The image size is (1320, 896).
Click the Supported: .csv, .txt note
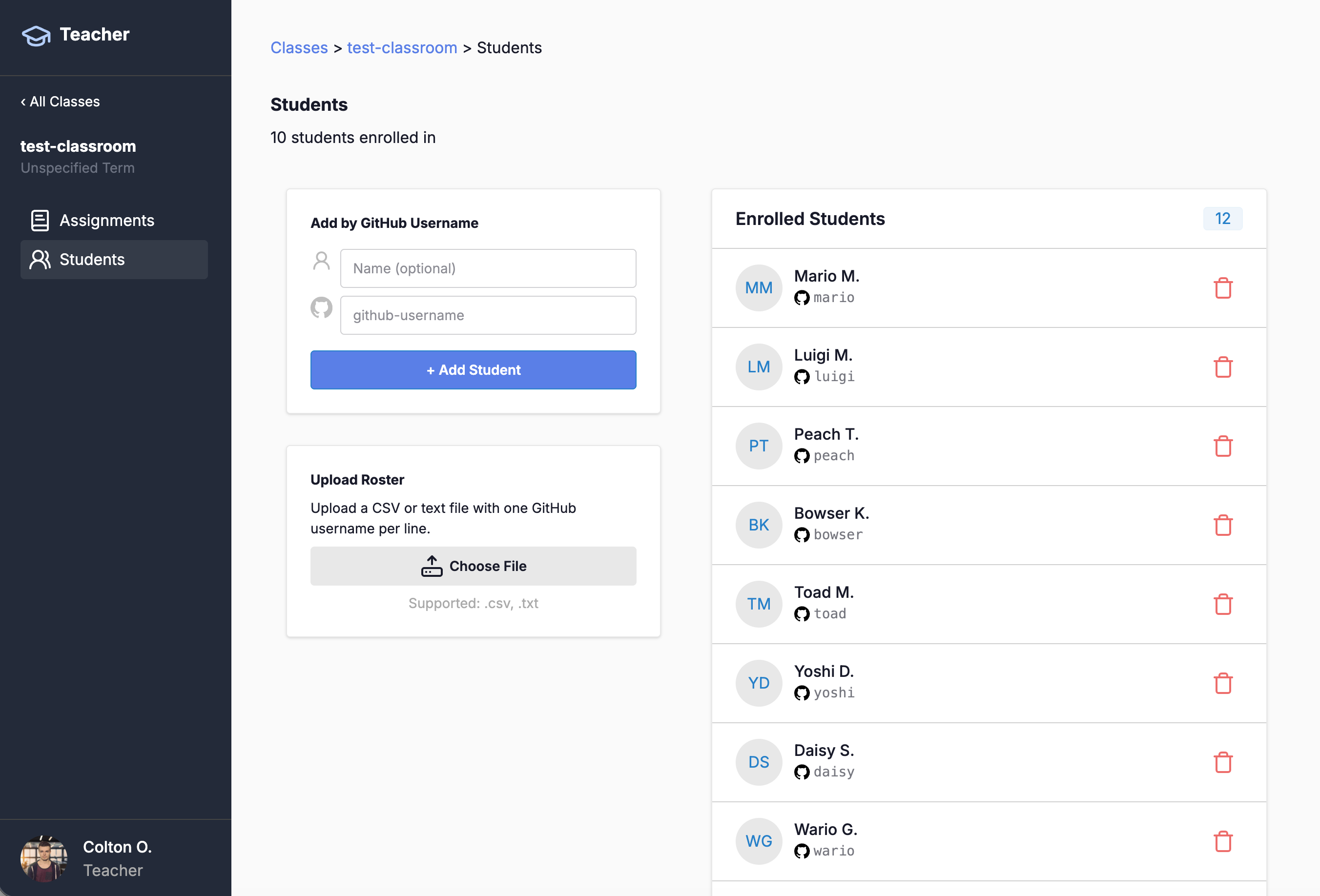click(473, 603)
